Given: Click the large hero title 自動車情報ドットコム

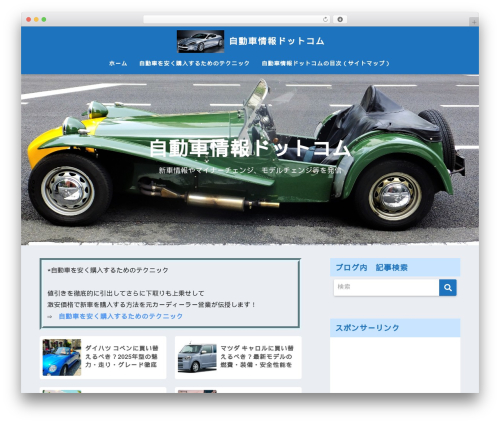Looking at the screenshot, I should pyautogui.click(x=250, y=148).
